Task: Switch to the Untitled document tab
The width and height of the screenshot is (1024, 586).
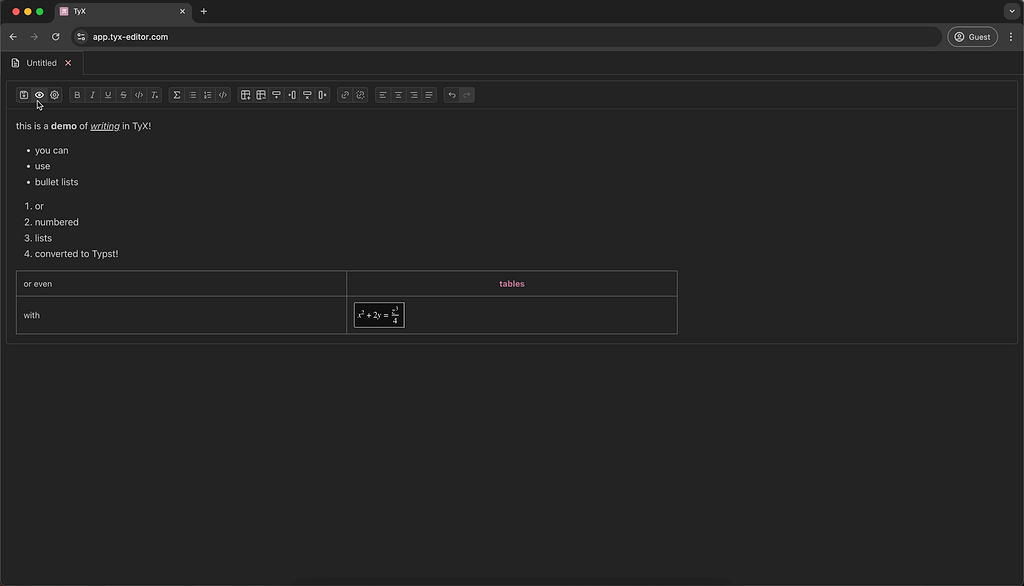Action: [41, 63]
